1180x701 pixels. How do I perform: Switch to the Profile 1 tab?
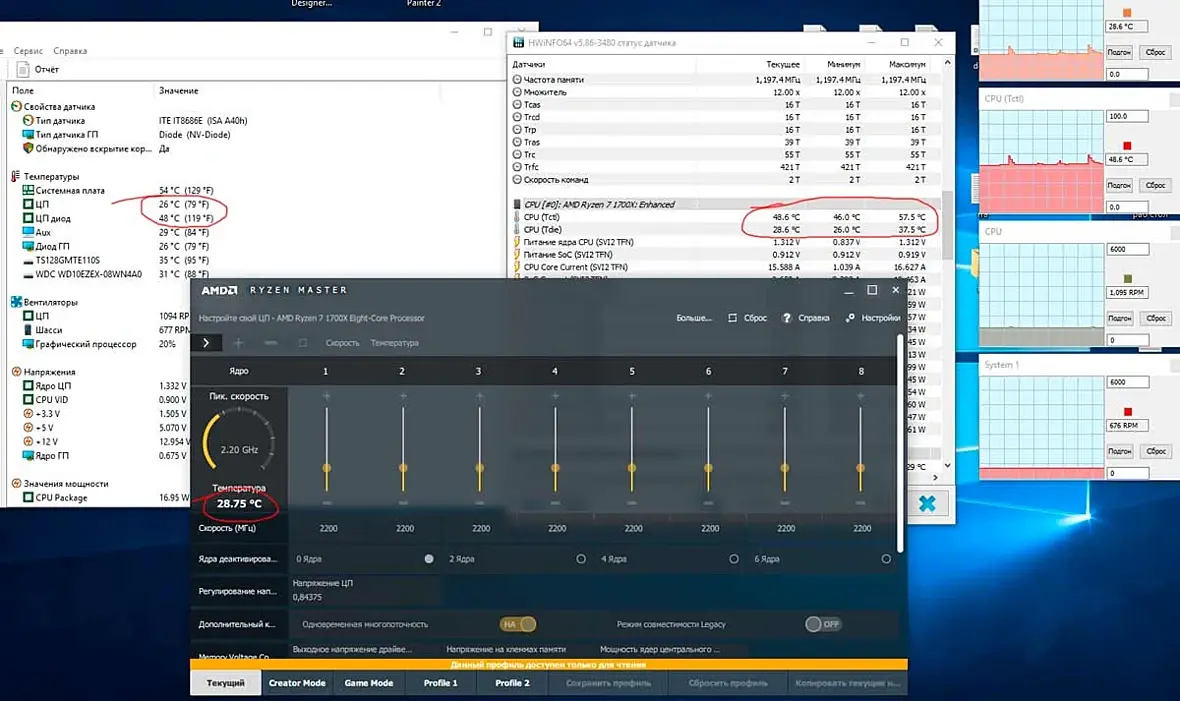[440, 683]
